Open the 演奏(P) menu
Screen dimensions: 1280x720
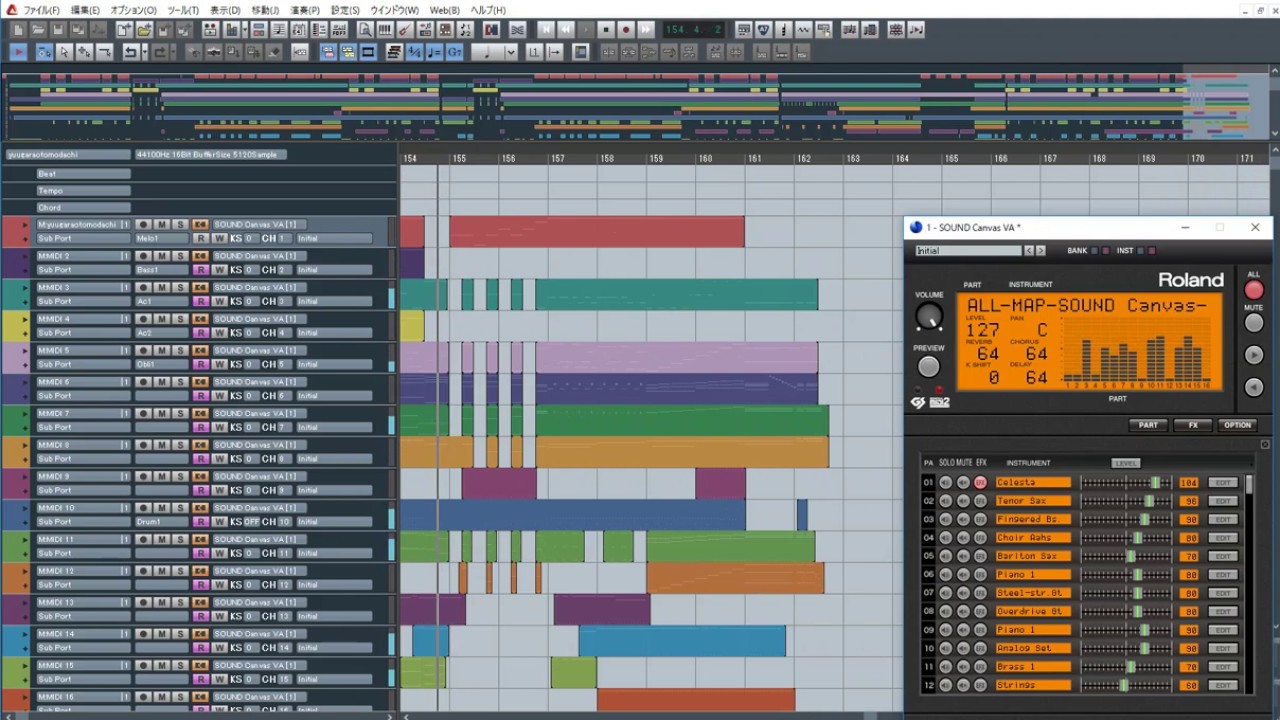(x=305, y=10)
